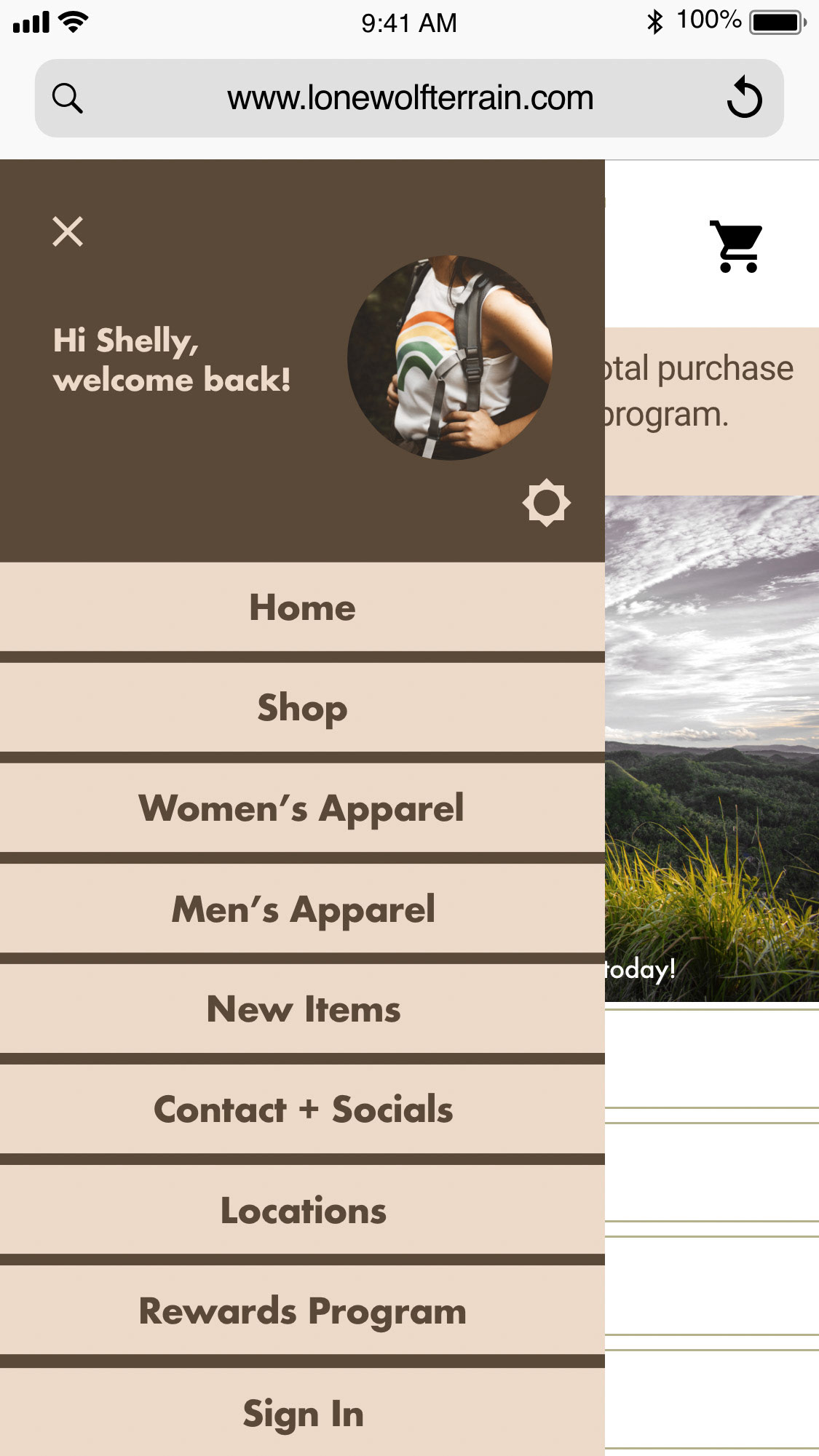Tap the Wi-Fi icon in status bar

[74, 22]
